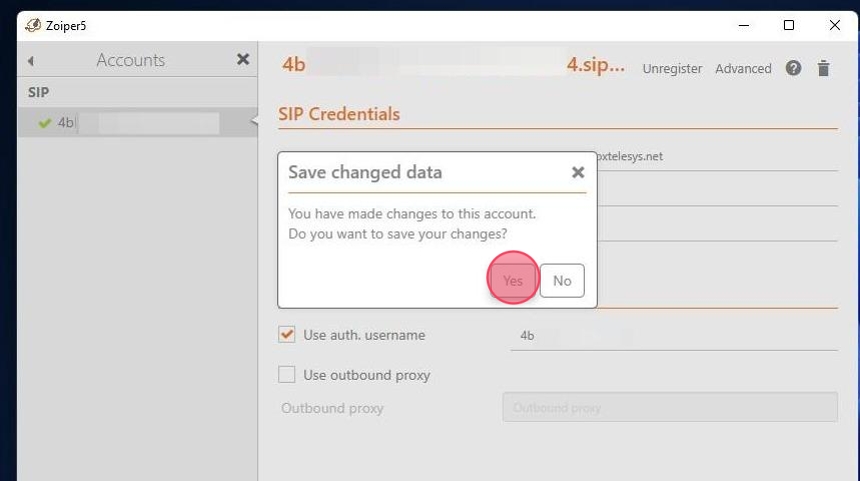Image resolution: width=860 pixels, height=481 pixels.
Task: Close the Save changed data dialog
Action: click(x=577, y=172)
